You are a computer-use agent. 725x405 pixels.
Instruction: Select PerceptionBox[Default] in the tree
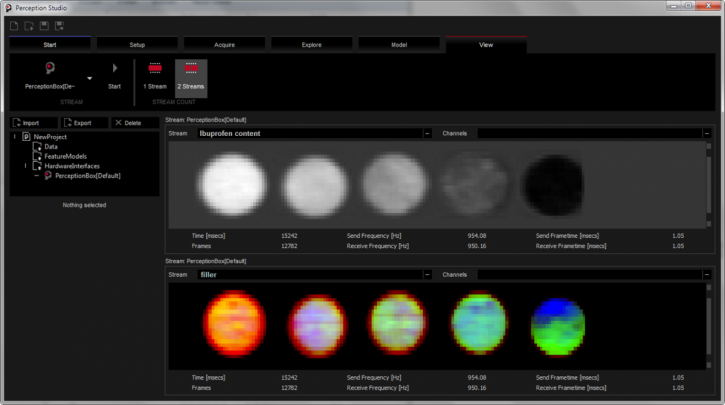88,176
